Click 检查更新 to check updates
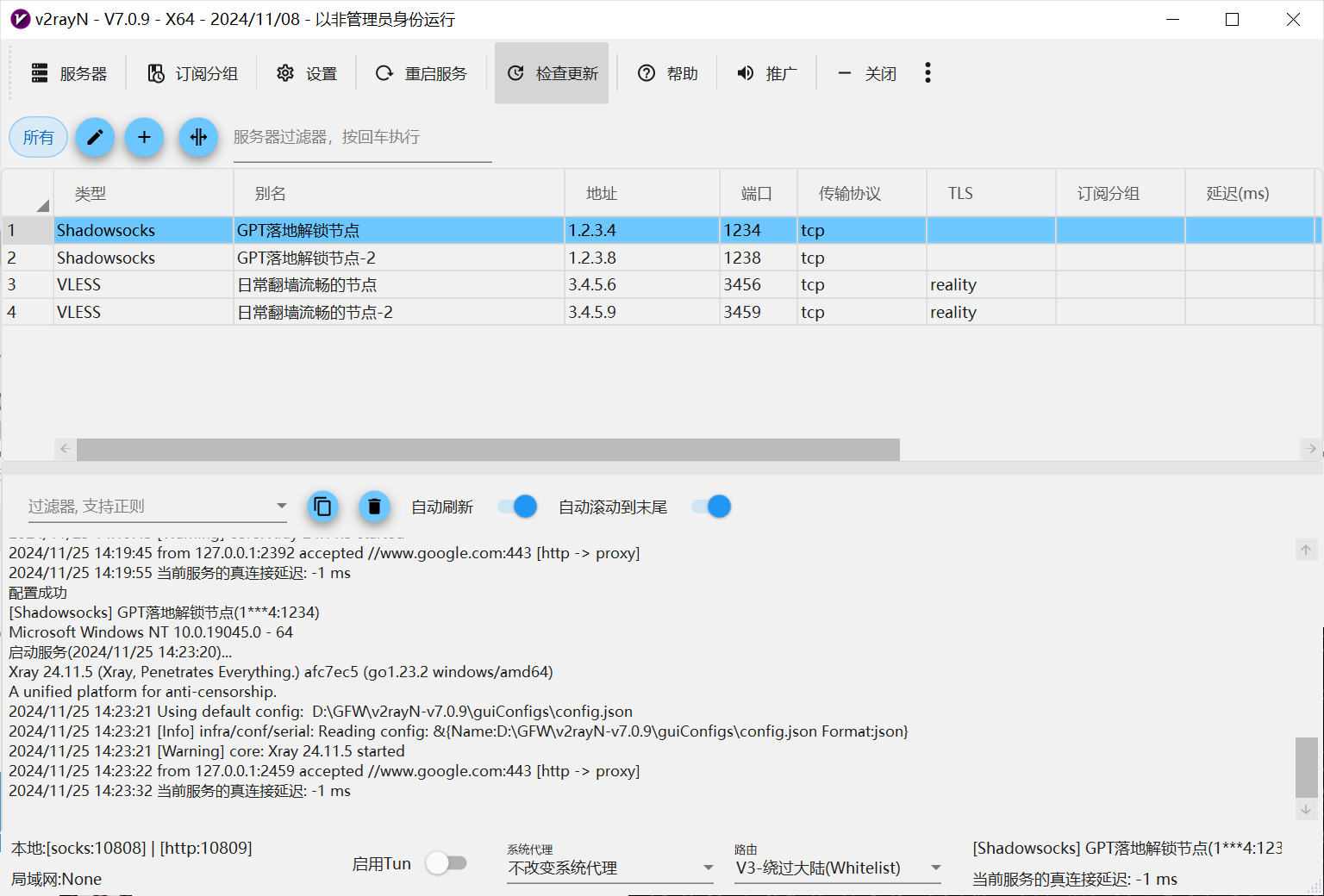 point(552,74)
